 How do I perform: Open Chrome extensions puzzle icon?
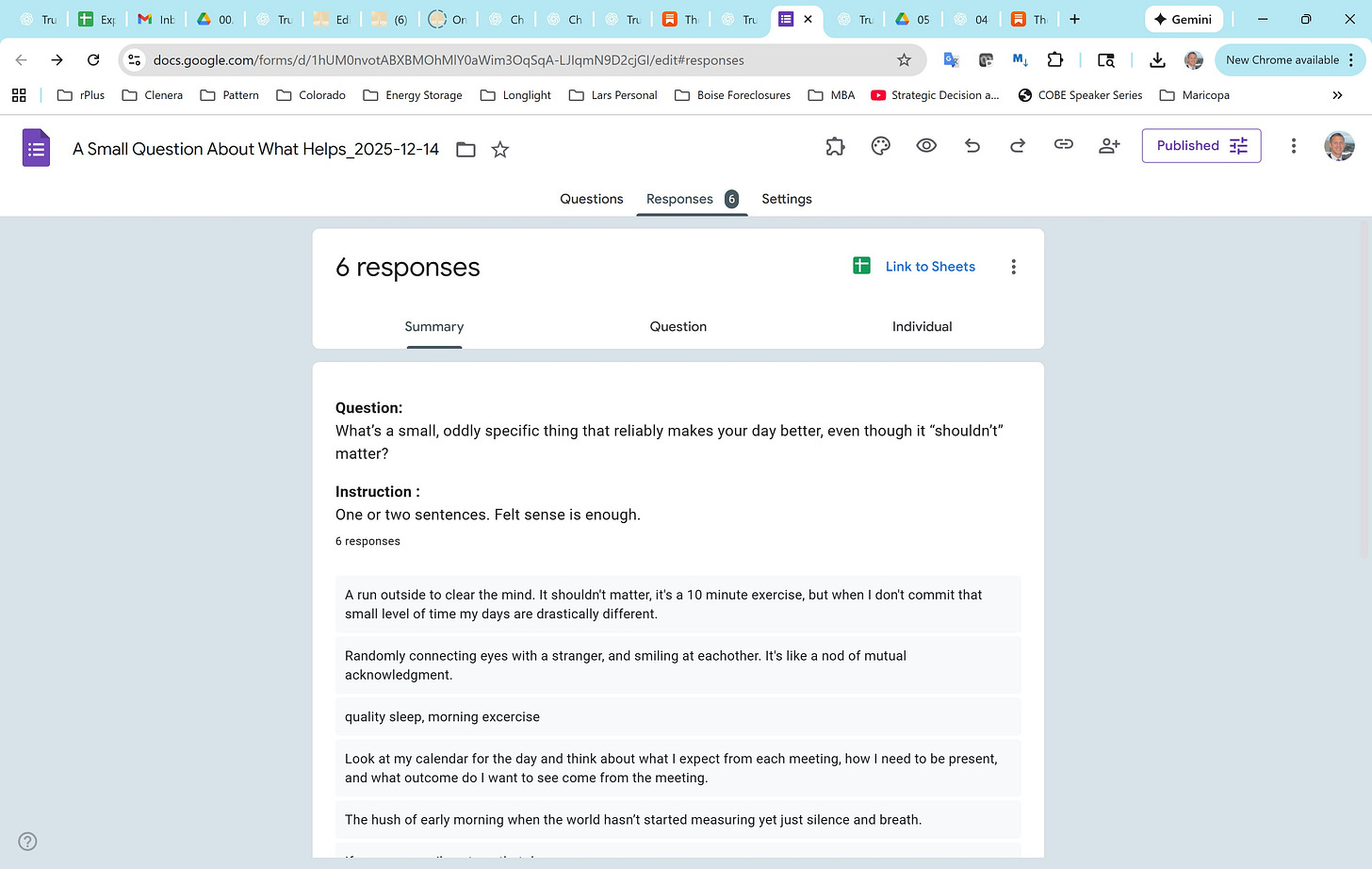1055,59
